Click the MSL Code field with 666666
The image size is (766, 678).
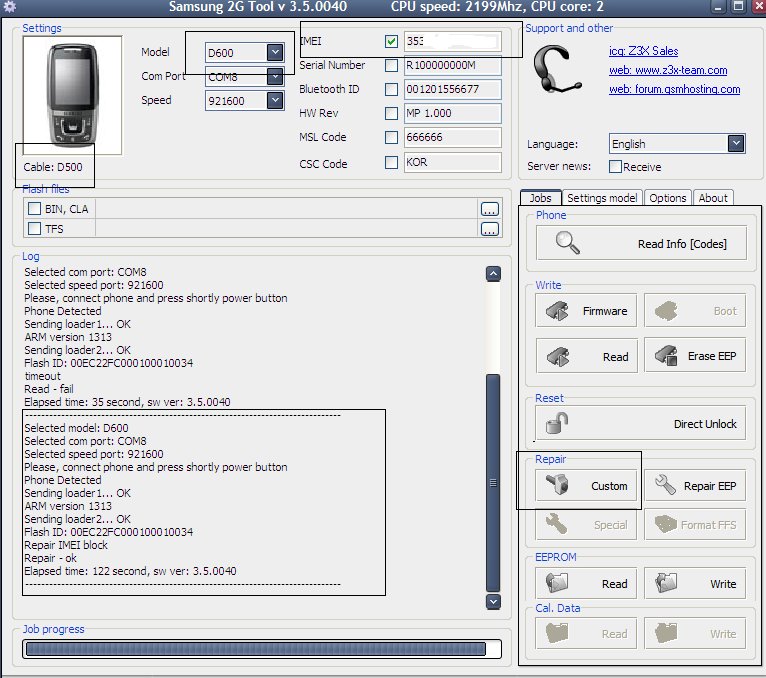pos(452,137)
